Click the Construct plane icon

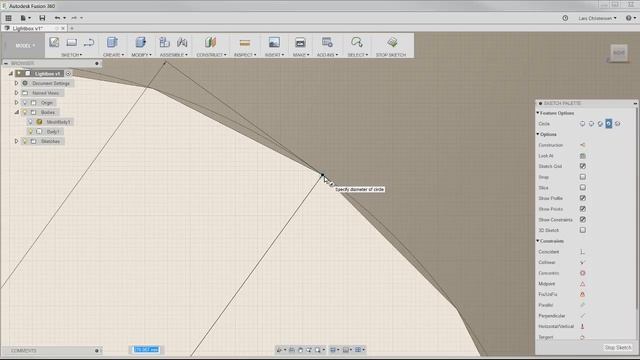coord(211,42)
